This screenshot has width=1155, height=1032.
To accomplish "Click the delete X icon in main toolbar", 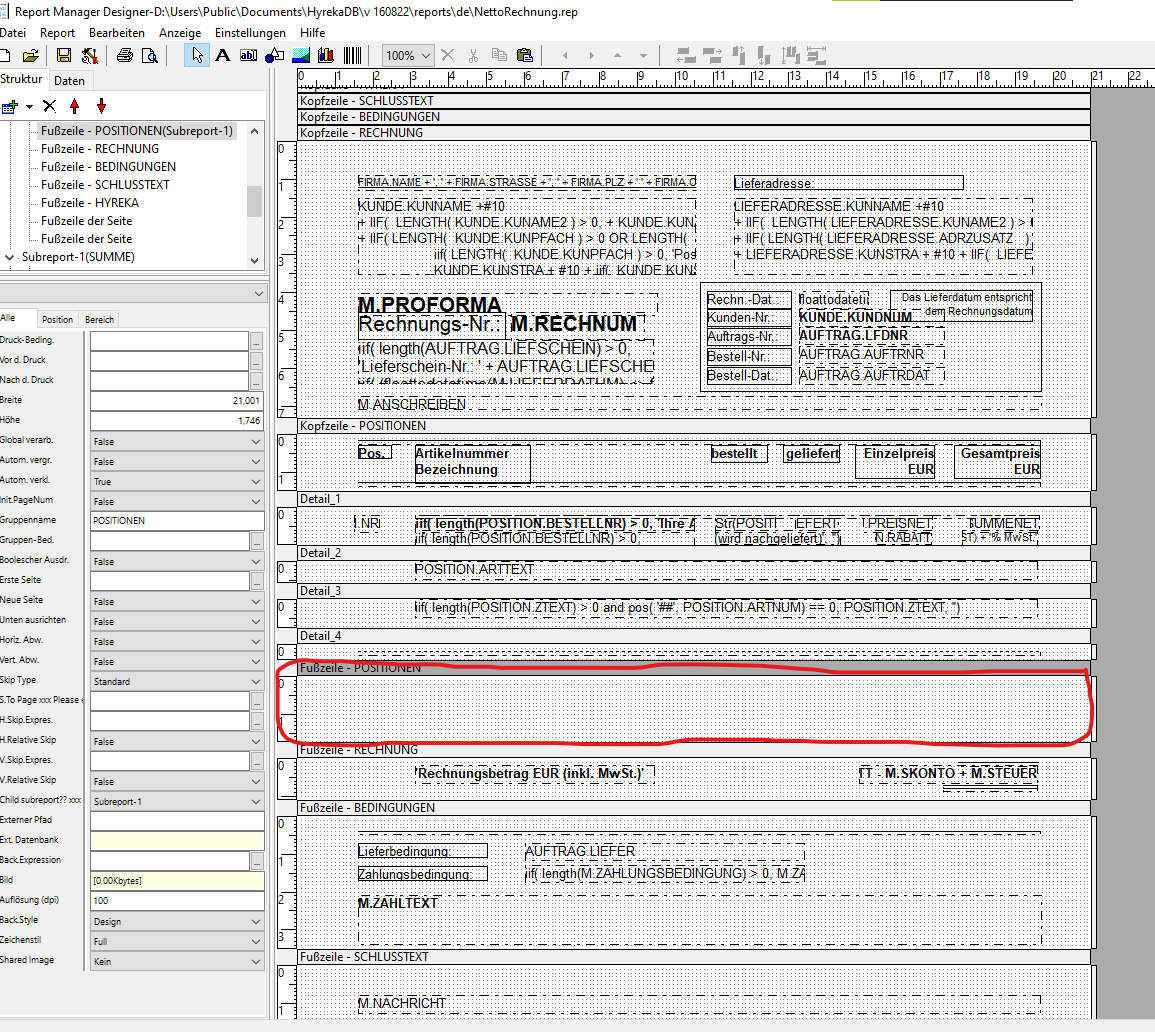I will point(447,55).
